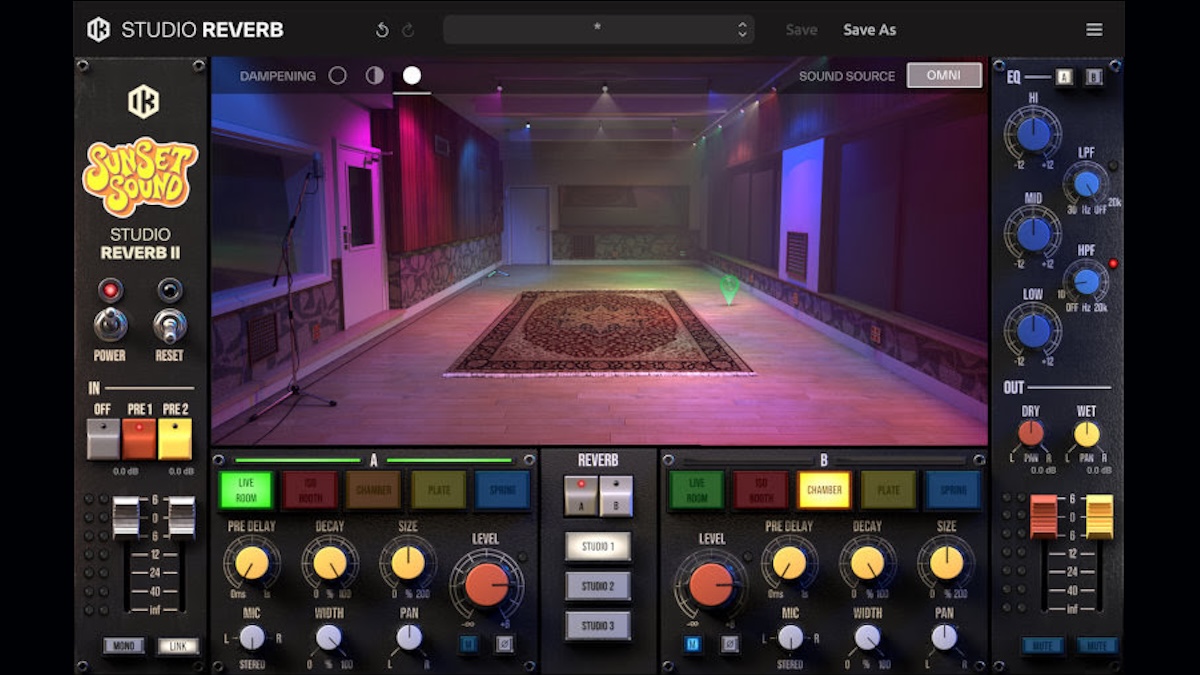This screenshot has height=675, width=1200.
Task: Click the Save As button
Action: tap(869, 30)
